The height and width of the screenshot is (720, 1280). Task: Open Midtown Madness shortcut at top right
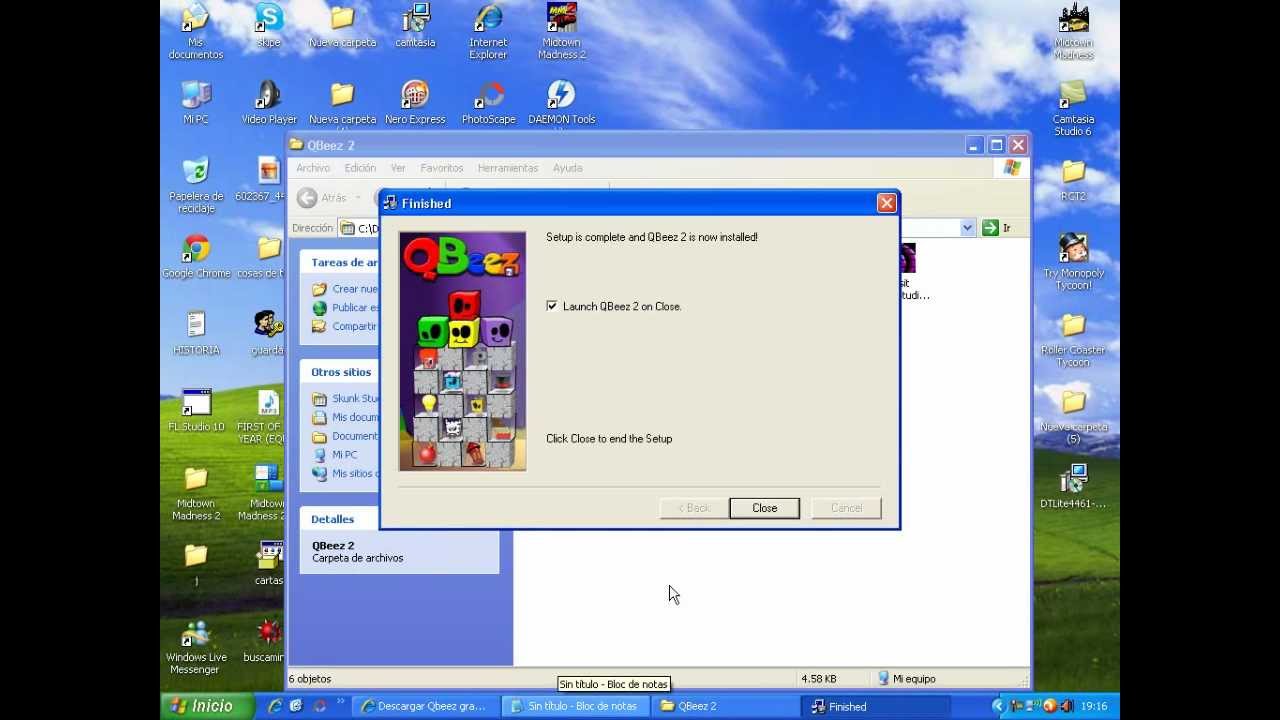1073,31
